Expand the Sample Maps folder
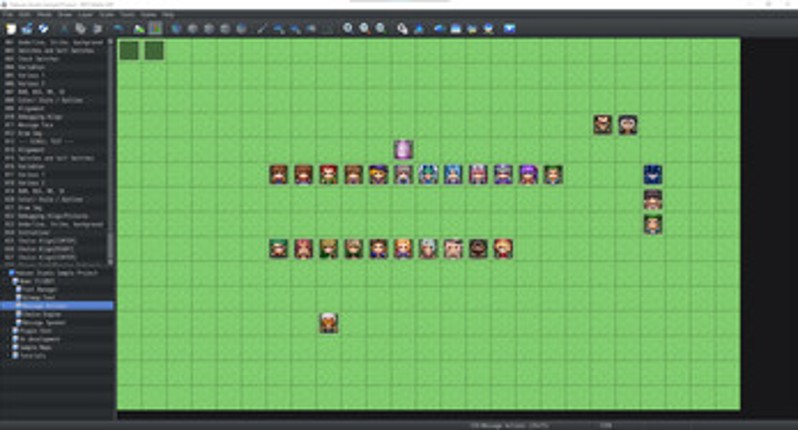 [x=9, y=348]
